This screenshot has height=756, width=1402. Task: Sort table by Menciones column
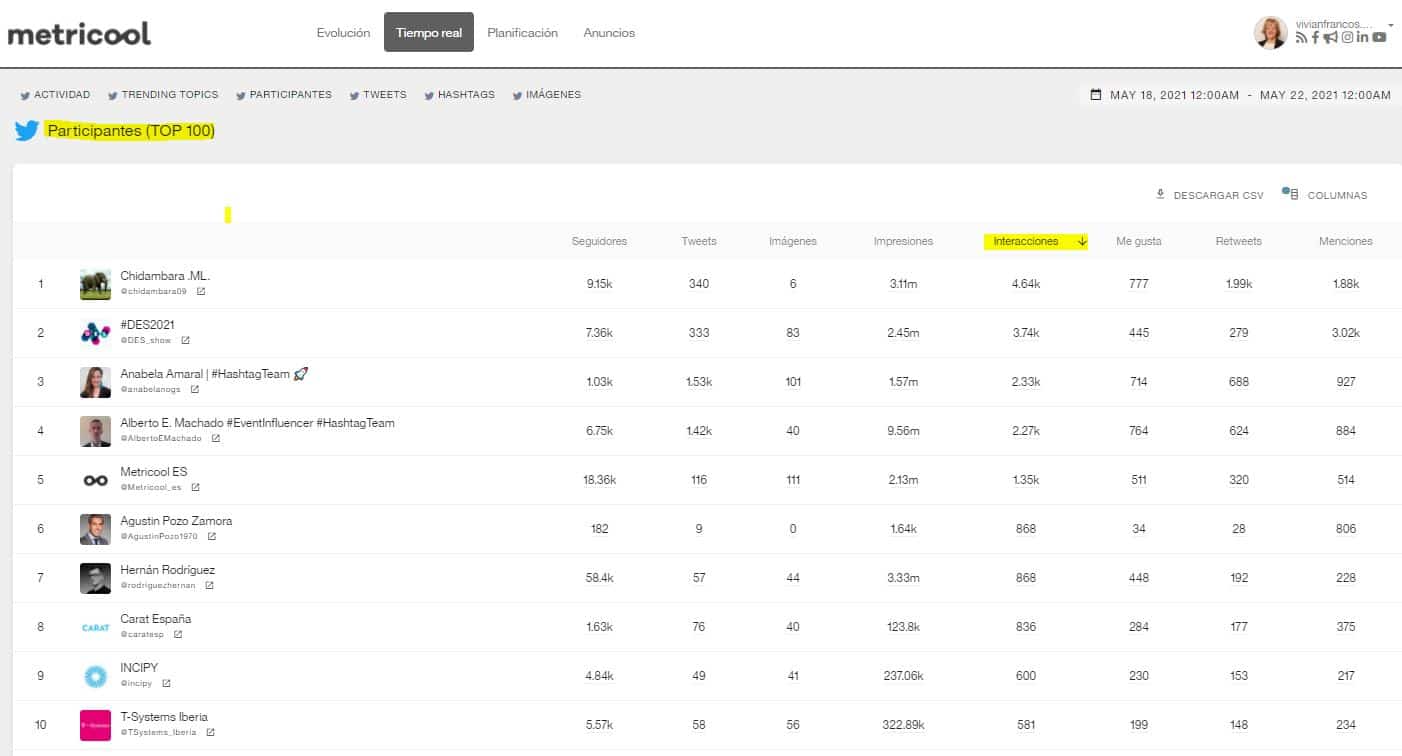click(x=1346, y=241)
